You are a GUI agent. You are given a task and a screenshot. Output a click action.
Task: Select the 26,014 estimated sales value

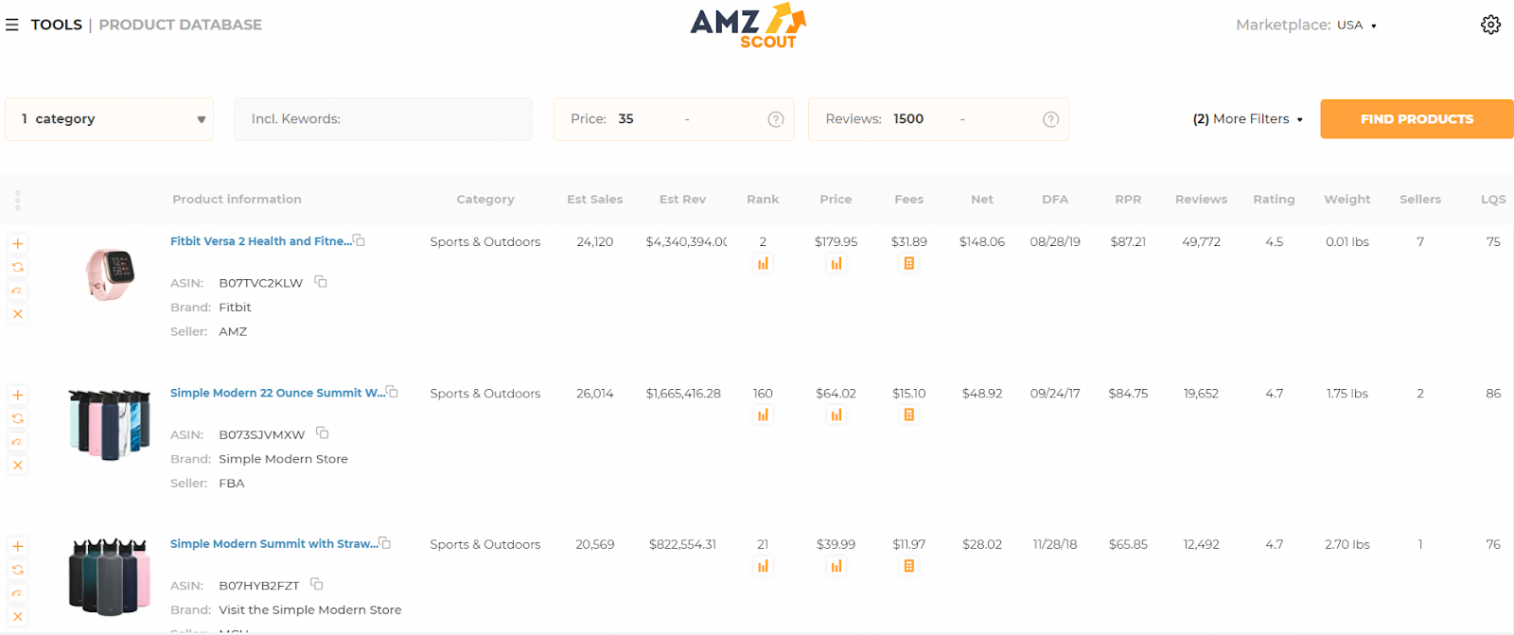[595, 393]
